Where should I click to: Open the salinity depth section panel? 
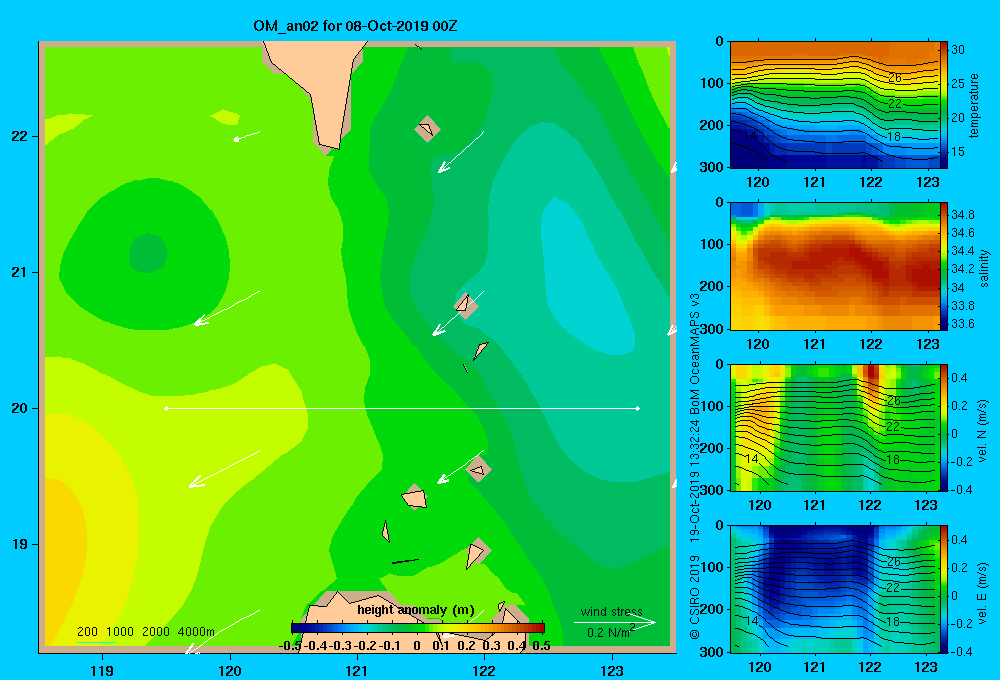point(834,266)
